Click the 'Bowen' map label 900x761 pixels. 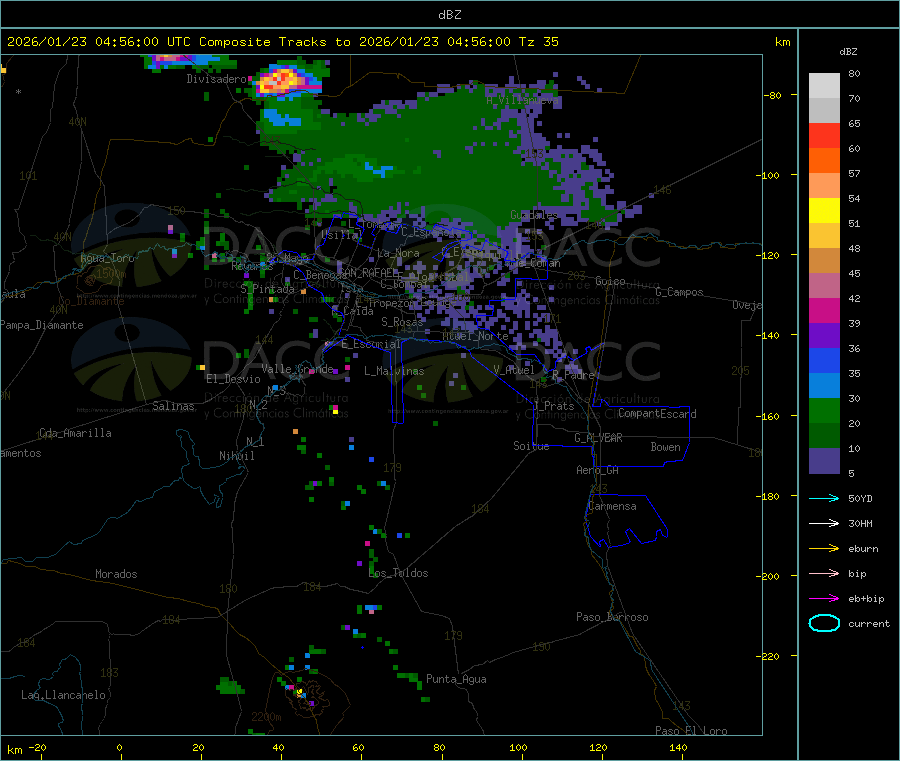665,447
